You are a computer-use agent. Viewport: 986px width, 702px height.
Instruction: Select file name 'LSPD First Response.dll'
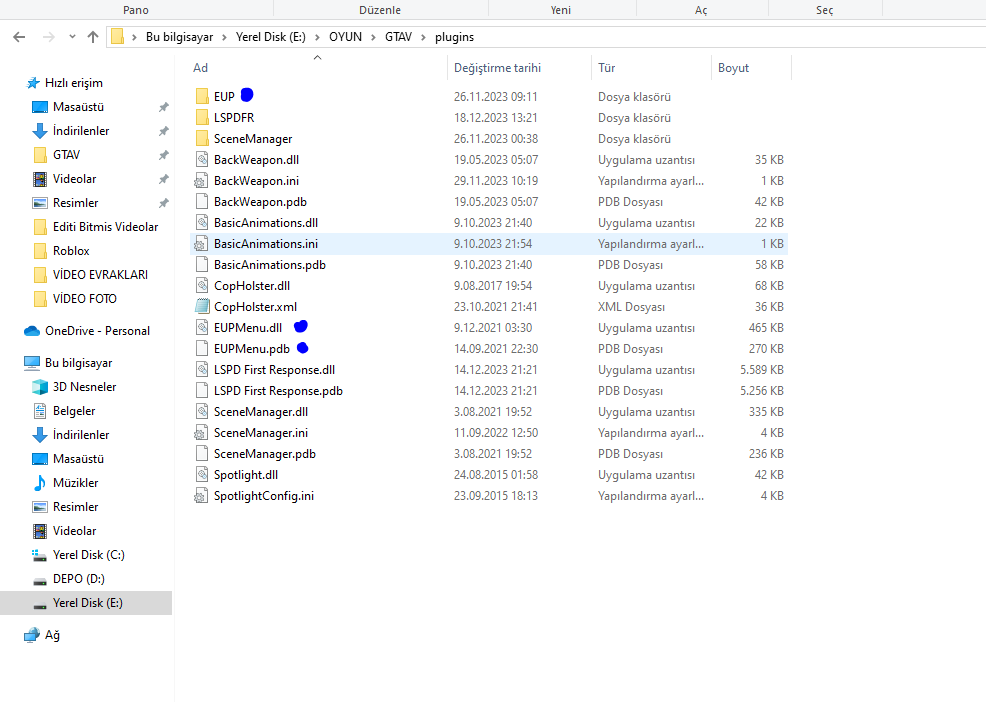(x=274, y=370)
